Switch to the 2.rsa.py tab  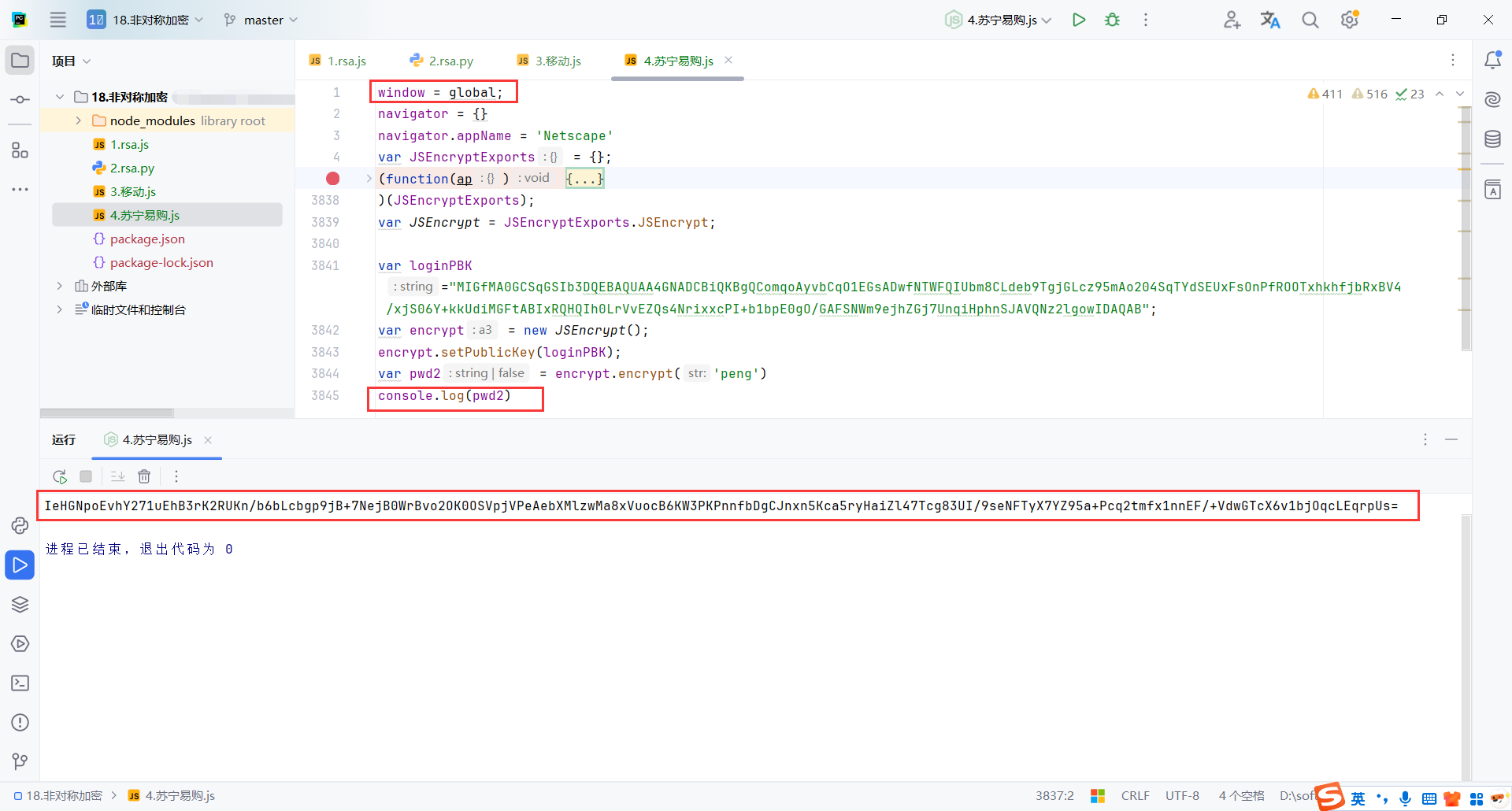click(442, 61)
